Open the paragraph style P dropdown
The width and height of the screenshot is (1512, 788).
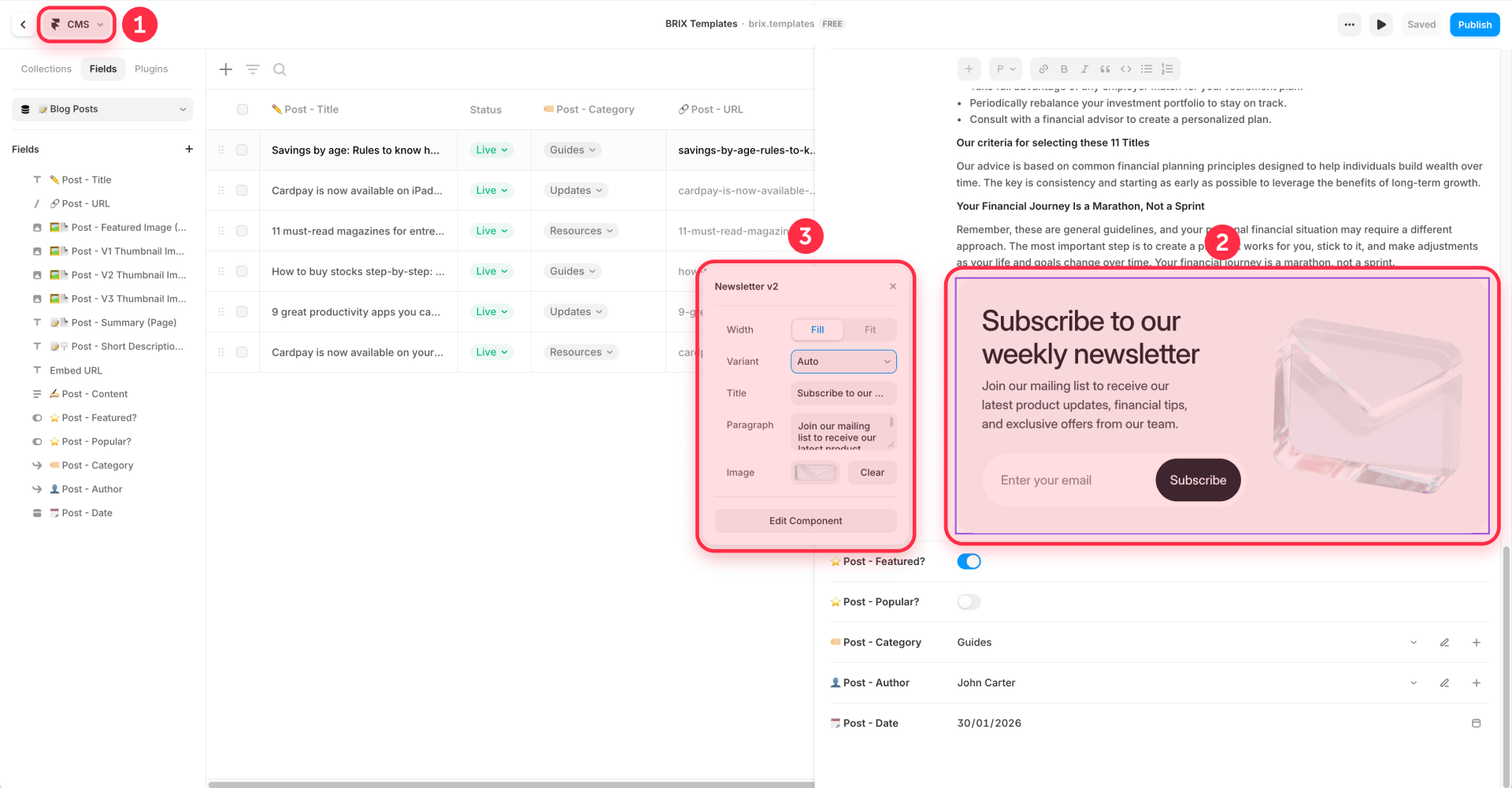coord(1005,69)
